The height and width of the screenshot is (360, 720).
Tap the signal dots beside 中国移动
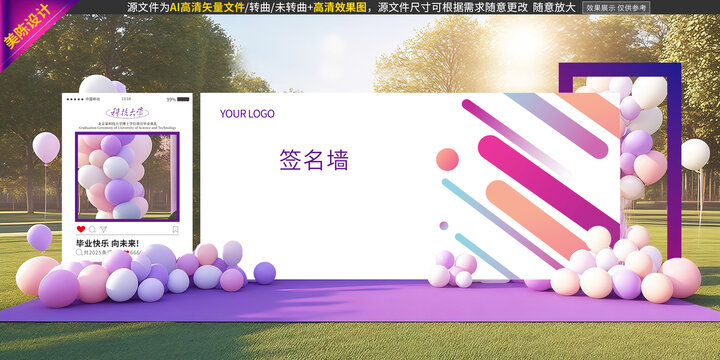(x=74, y=99)
